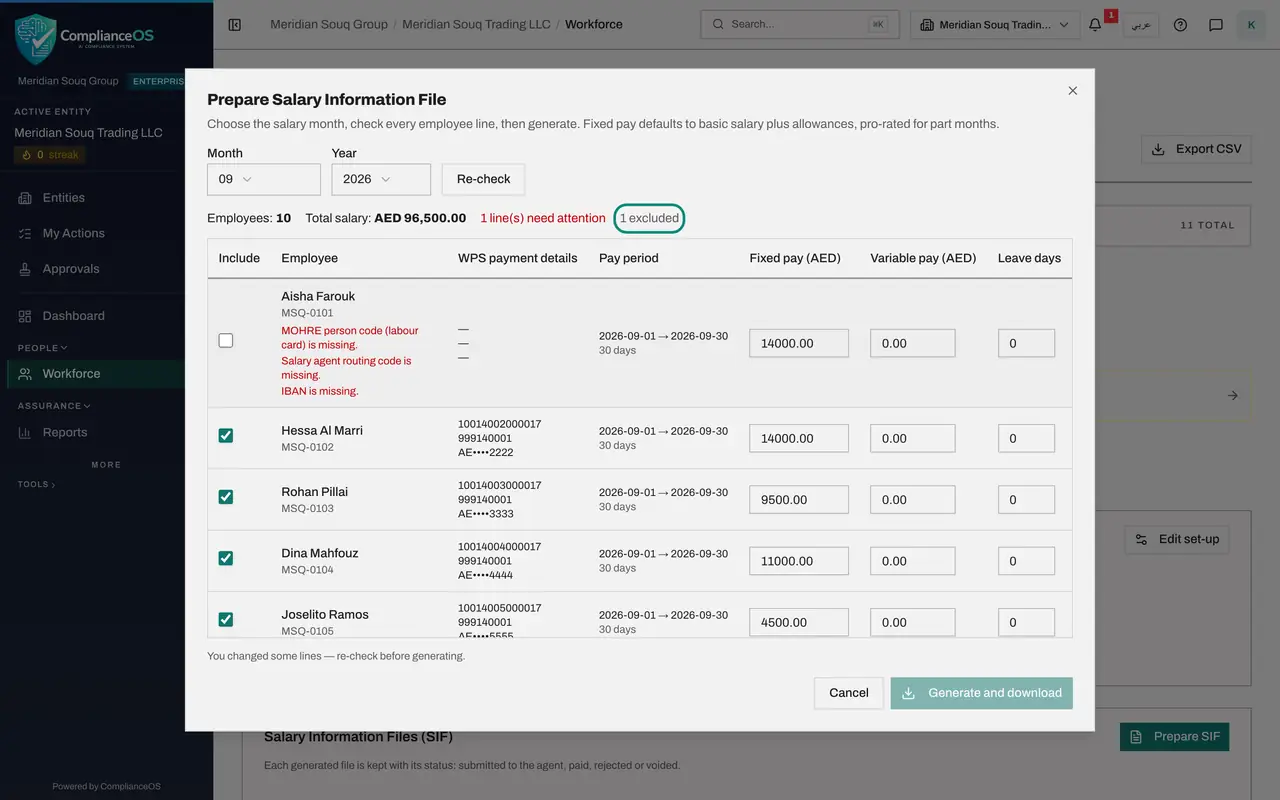This screenshot has width=1280, height=800.
Task: Uncheck the include box for Rohan Pillai
Action: pyautogui.click(x=226, y=497)
